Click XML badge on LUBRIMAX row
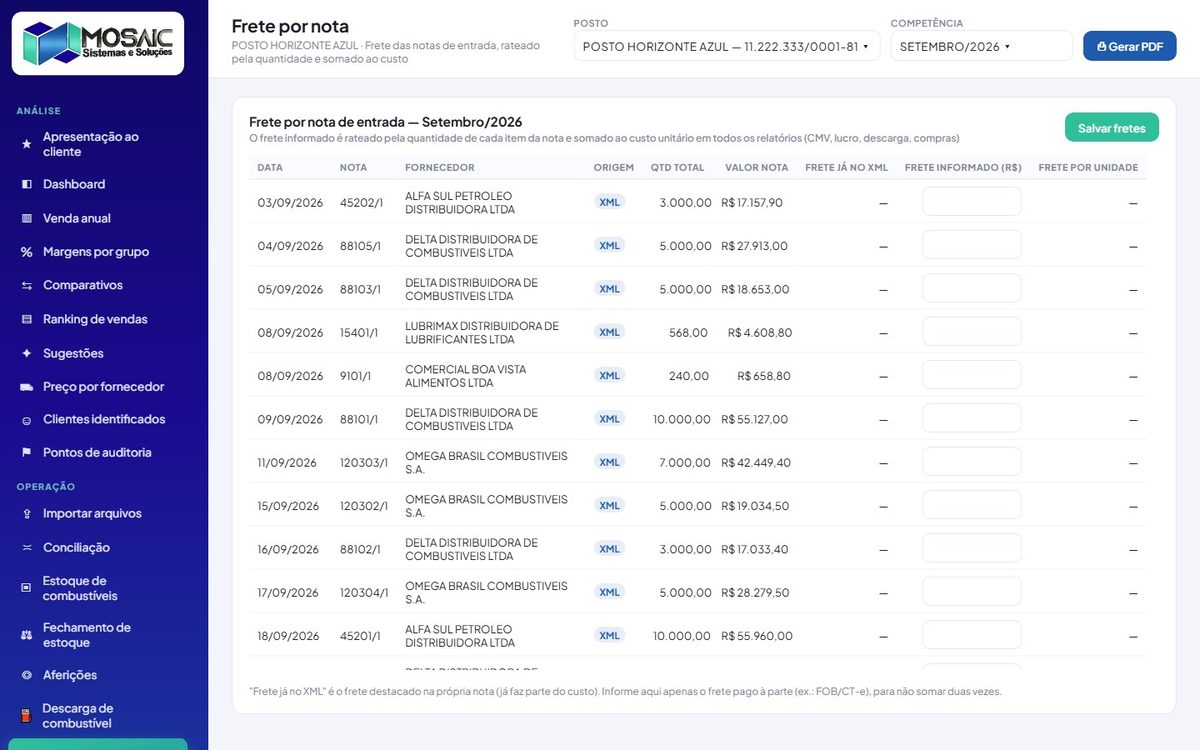 [x=609, y=332]
